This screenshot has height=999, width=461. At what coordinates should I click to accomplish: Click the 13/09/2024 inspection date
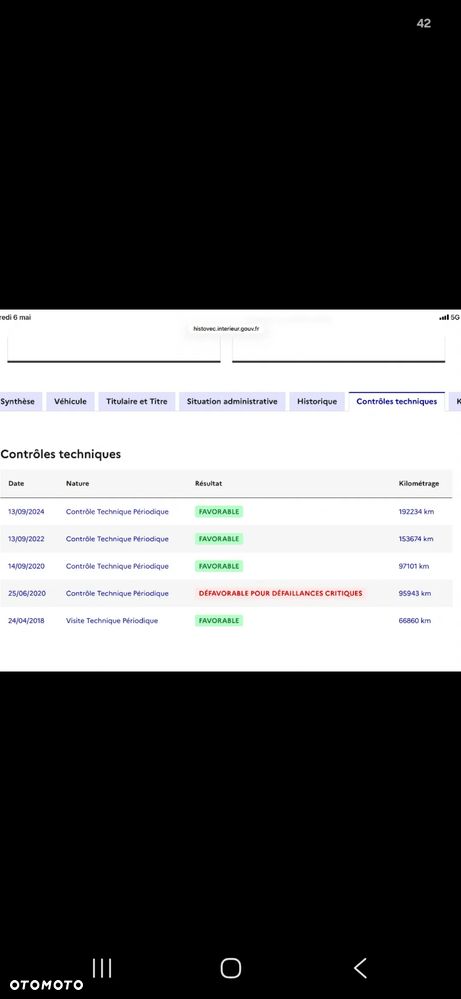pos(26,512)
